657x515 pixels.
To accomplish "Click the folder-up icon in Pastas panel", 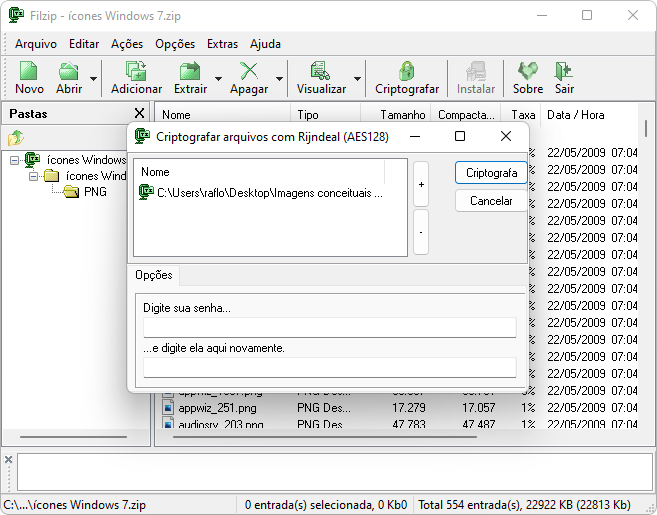I will pos(16,137).
